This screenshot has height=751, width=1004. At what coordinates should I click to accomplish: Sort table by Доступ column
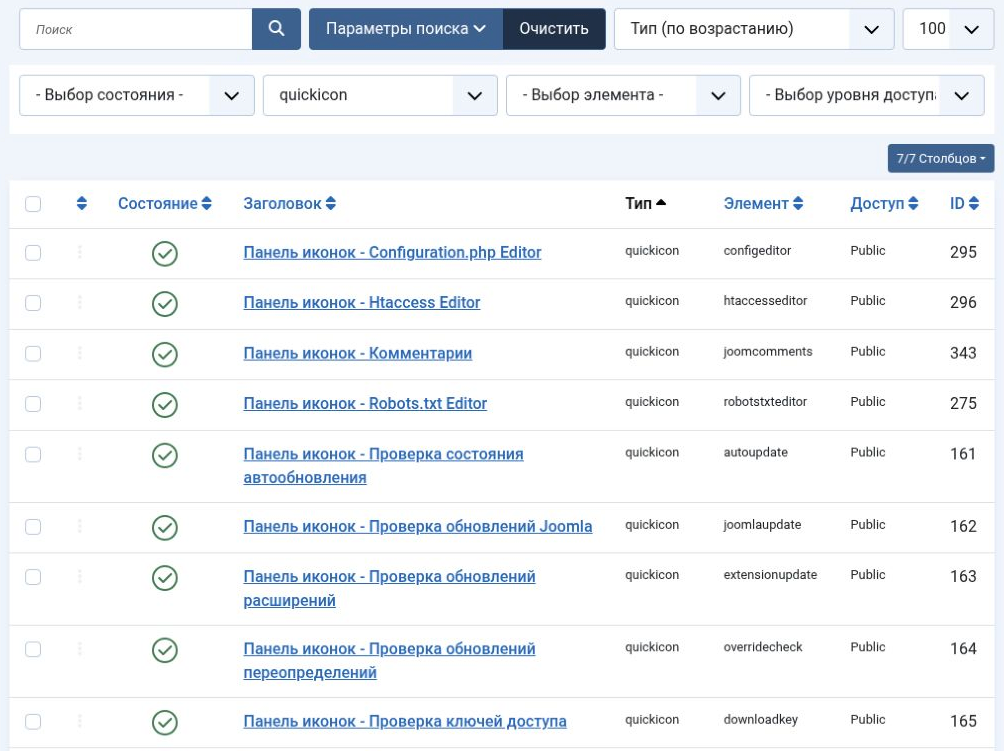(x=884, y=204)
